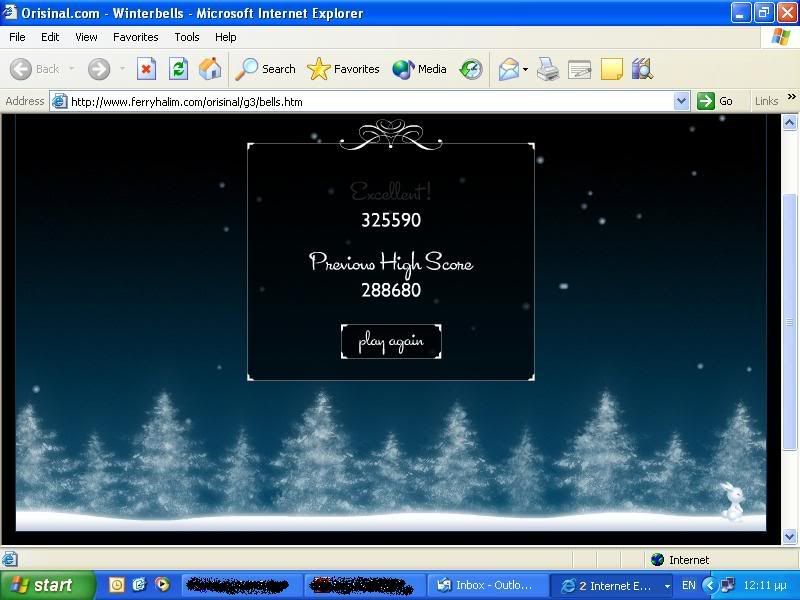Go to the Home page

pyautogui.click(x=210, y=69)
